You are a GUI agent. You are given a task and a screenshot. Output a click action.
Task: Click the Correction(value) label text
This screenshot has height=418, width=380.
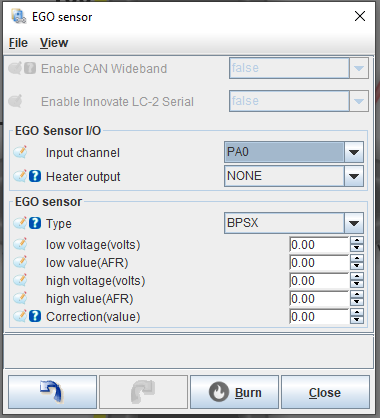tap(93, 317)
